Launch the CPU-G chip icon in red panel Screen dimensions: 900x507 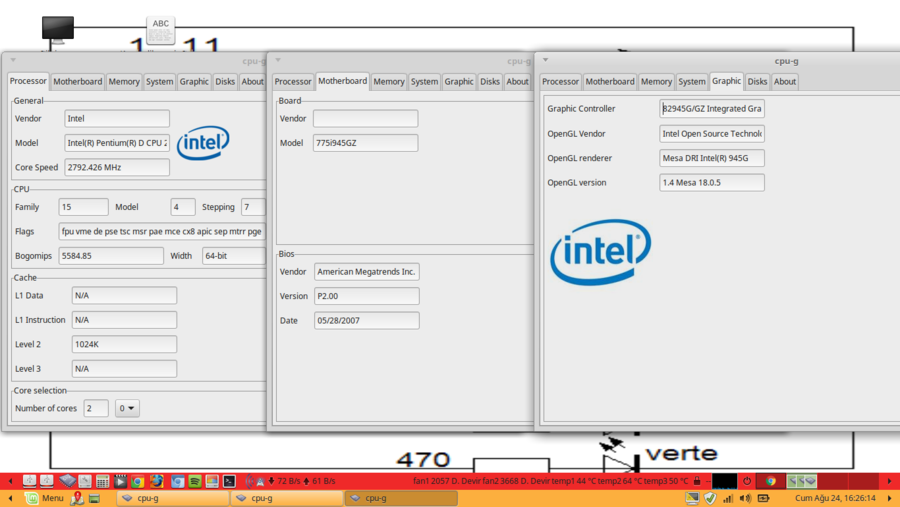click(x=68, y=481)
